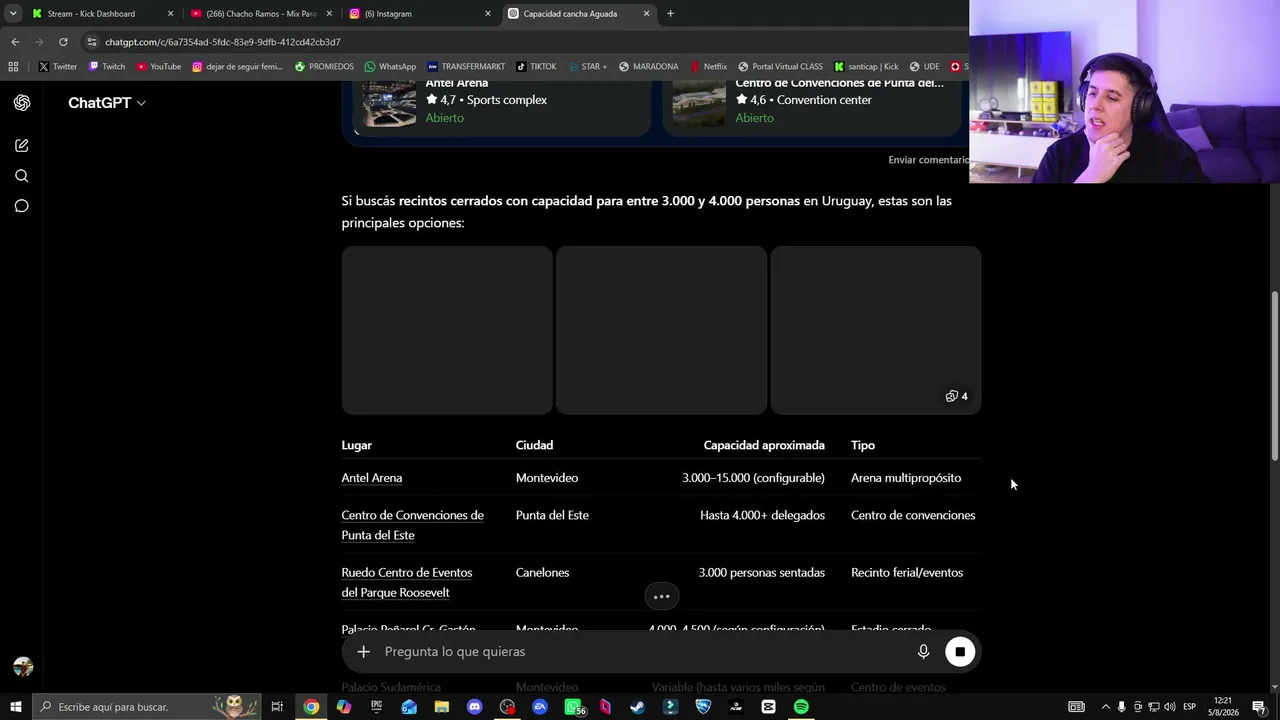
Task: Show hidden system tray icons chevron
Action: 1105,707
